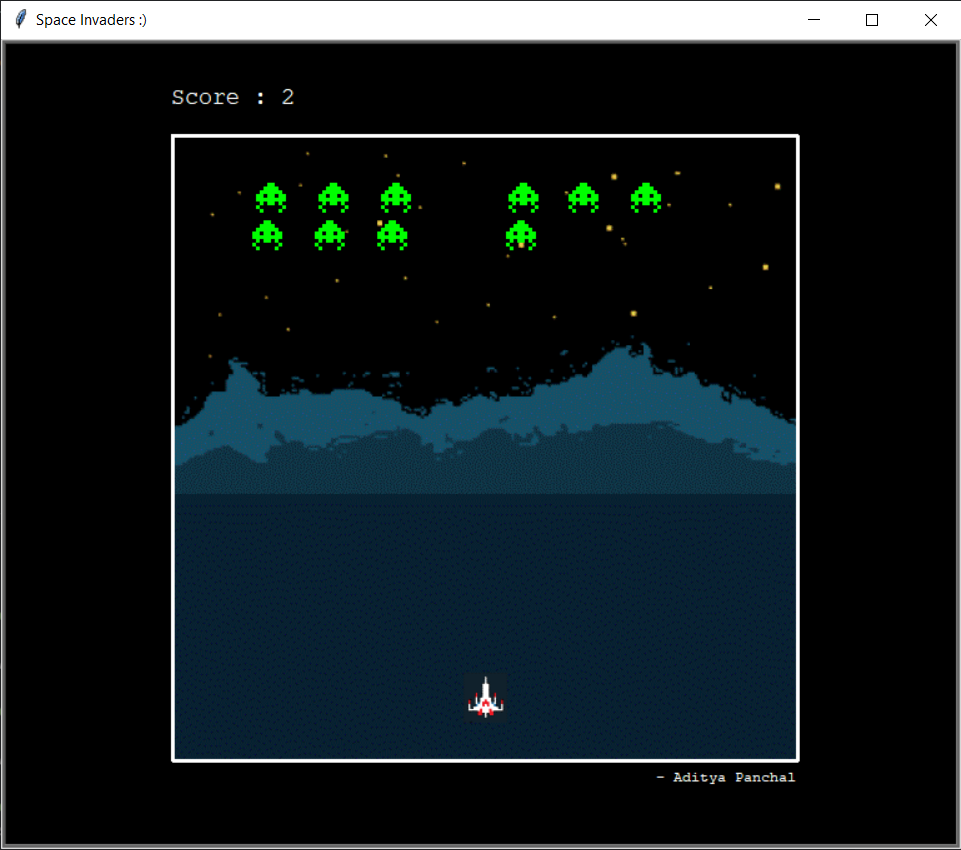This screenshot has height=850, width=961.
Task: Minimize the Space Invaders window
Action: (x=814, y=20)
